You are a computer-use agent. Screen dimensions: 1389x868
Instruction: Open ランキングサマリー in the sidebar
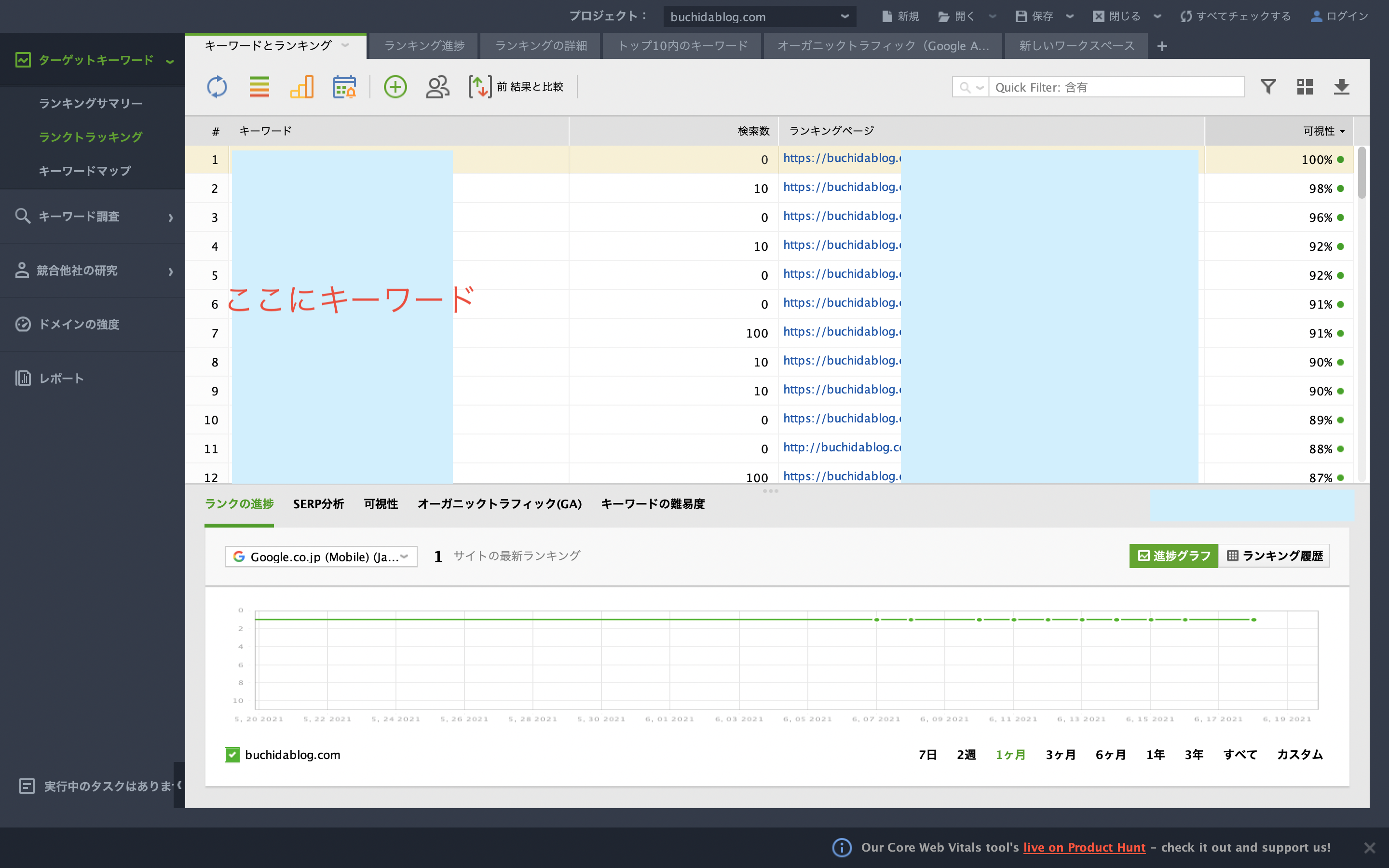click(x=91, y=103)
